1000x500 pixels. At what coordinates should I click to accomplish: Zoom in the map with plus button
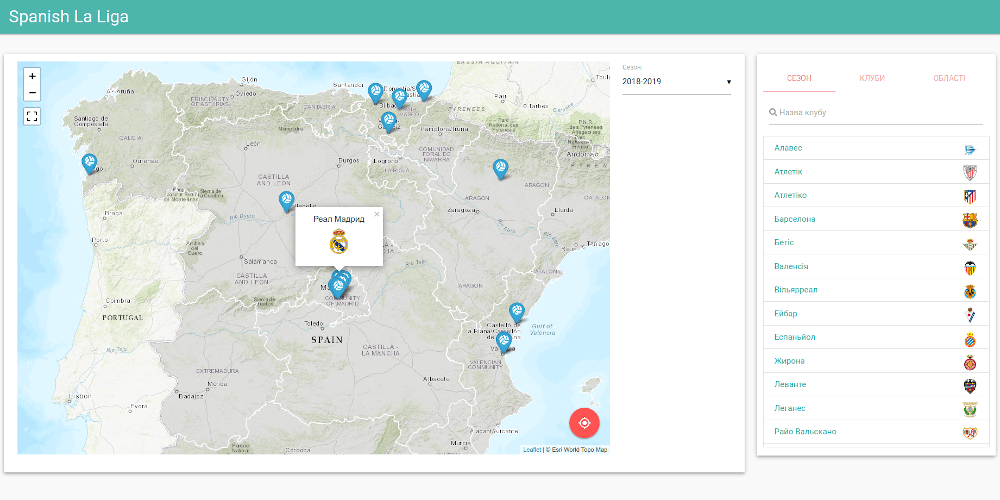pos(33,76)
